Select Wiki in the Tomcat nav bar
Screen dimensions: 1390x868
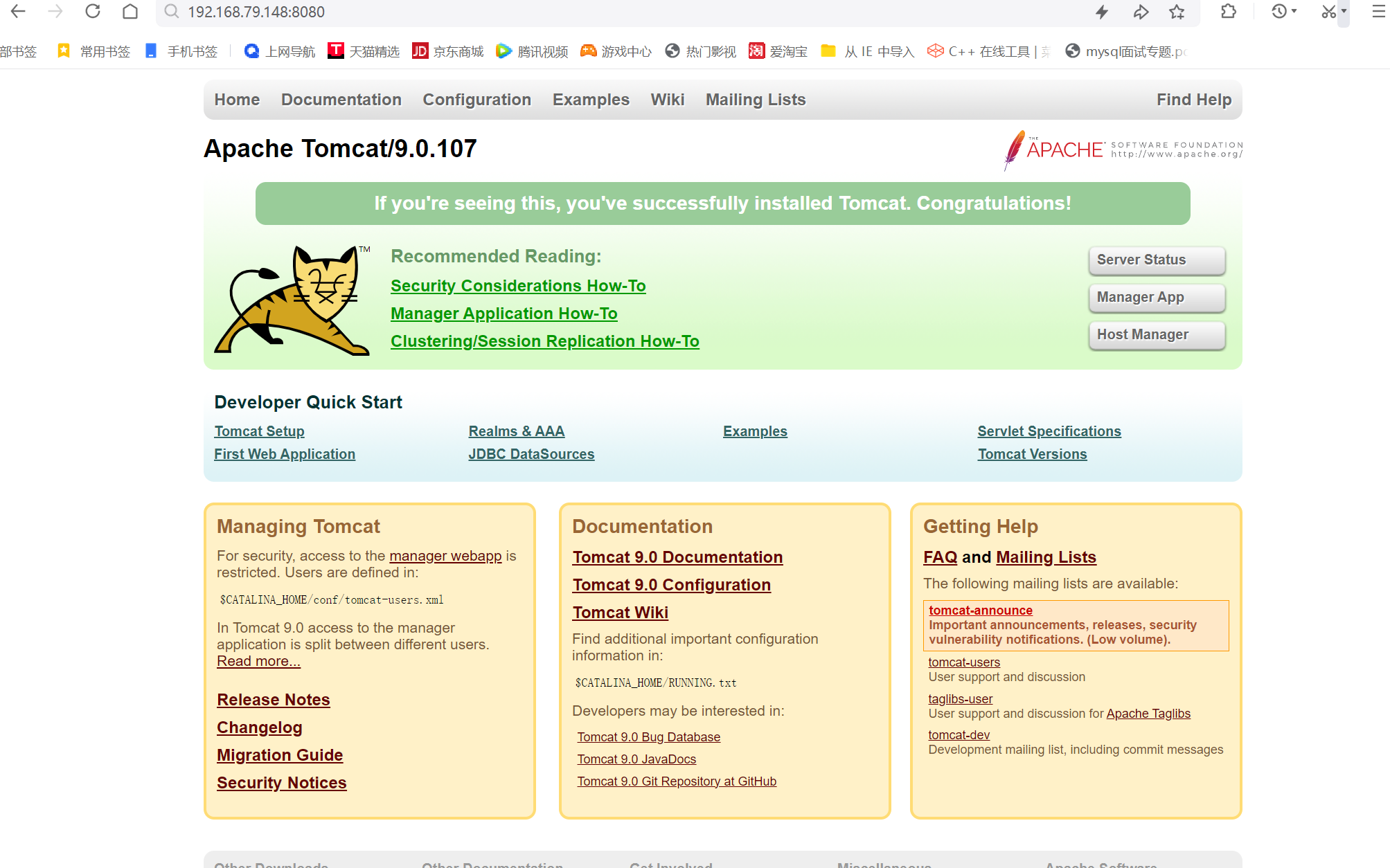tap(668, 100)
